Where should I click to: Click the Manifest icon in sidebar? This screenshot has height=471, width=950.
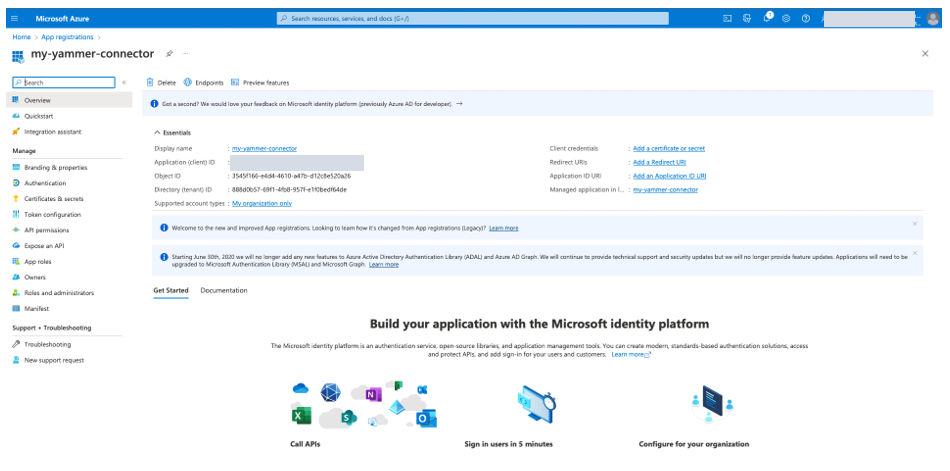pos(16,309)
